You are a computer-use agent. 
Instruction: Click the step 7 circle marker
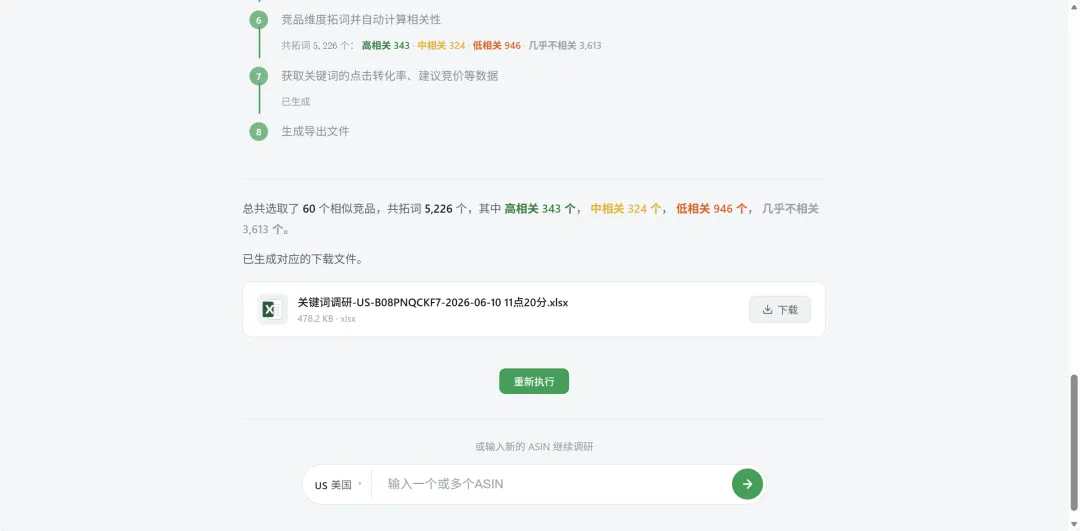[x=258, y=76]
